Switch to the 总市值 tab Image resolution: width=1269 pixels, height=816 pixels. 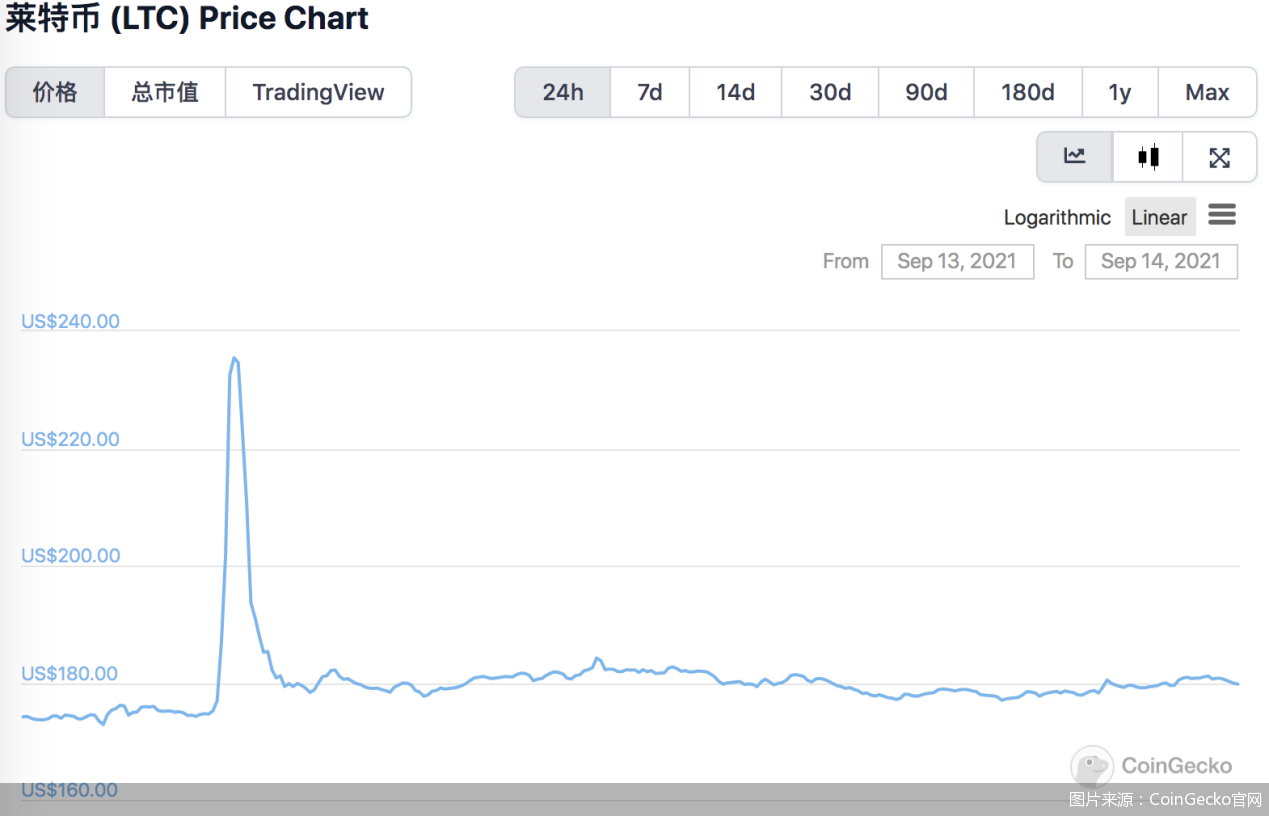tap(165, 93)
